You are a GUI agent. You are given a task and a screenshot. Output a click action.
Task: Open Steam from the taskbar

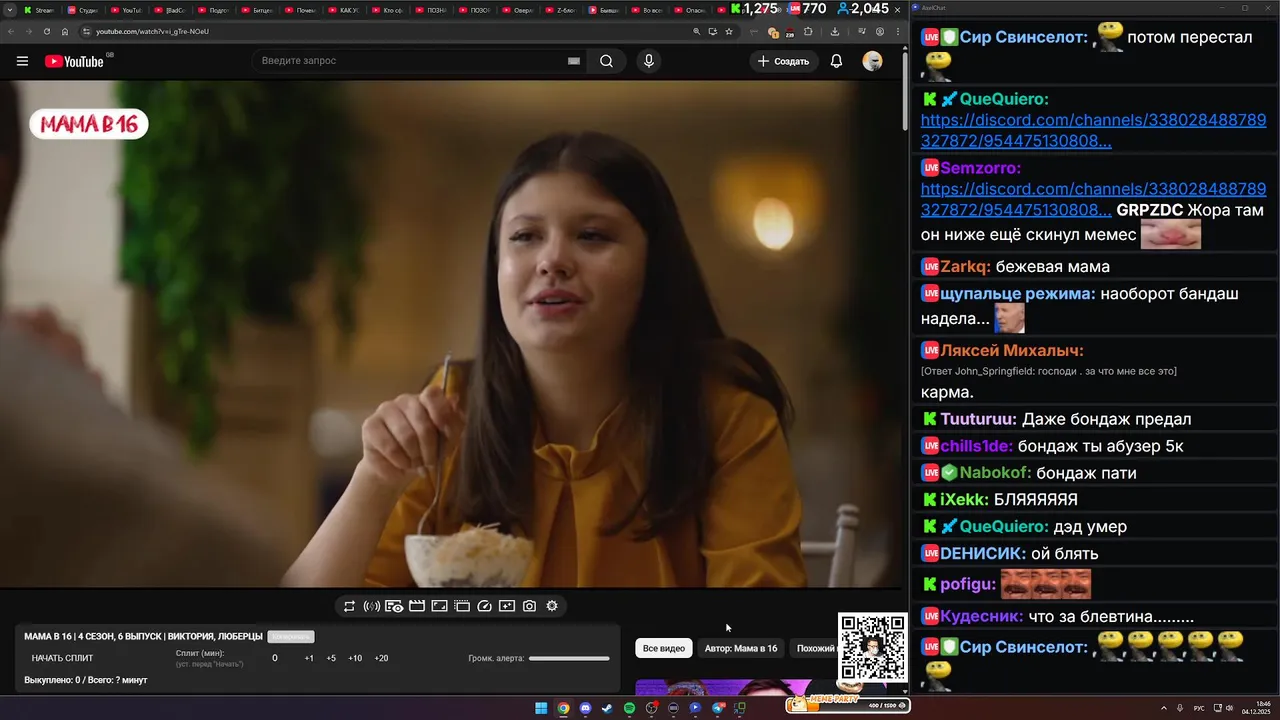point(607,708)
